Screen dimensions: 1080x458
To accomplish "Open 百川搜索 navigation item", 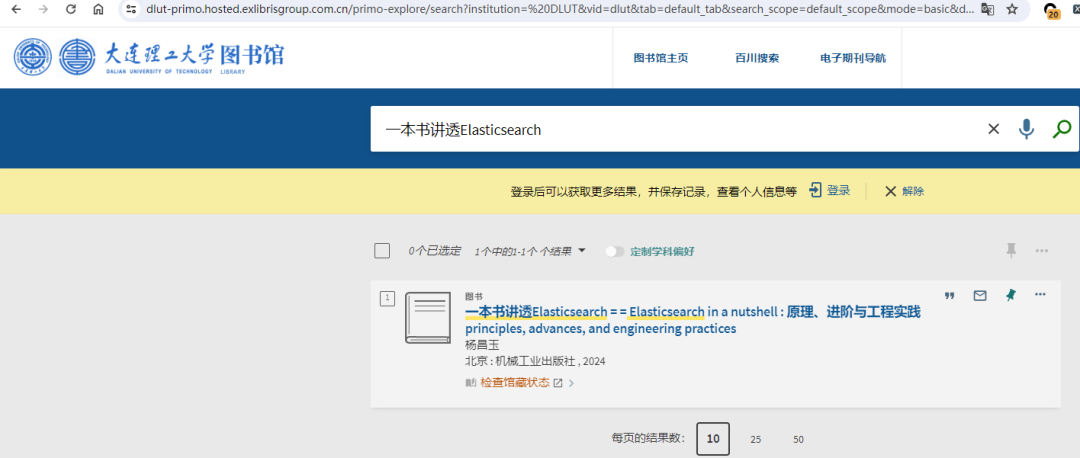I will [757, 58].
